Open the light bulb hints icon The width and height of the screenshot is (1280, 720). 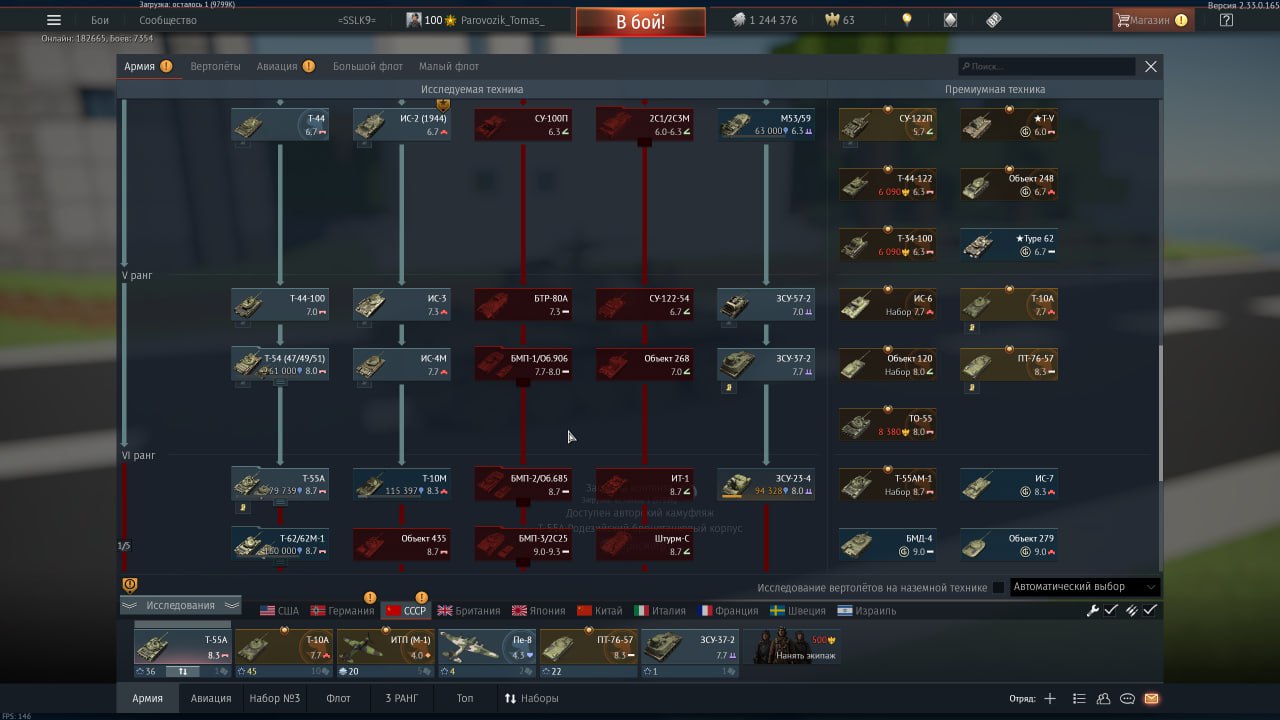pos(907,20)
